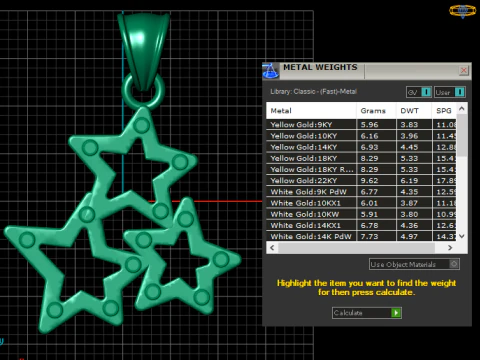
Task: Click the Library: Classic - (Fast)-Metal label
Action: coord(313,91)
